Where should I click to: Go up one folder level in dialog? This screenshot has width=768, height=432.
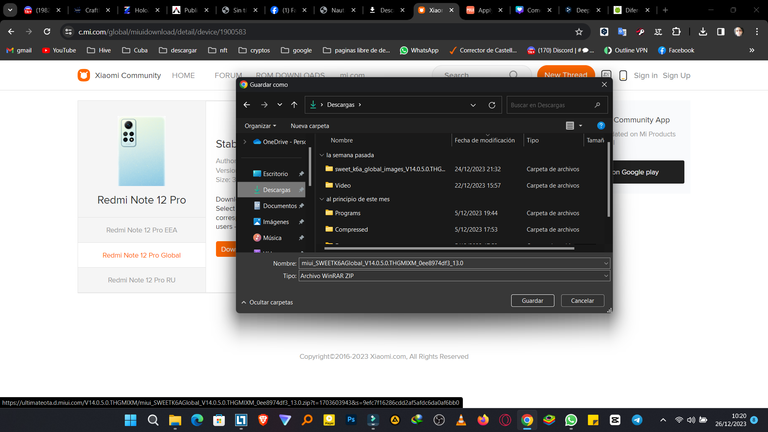[294, 105]
